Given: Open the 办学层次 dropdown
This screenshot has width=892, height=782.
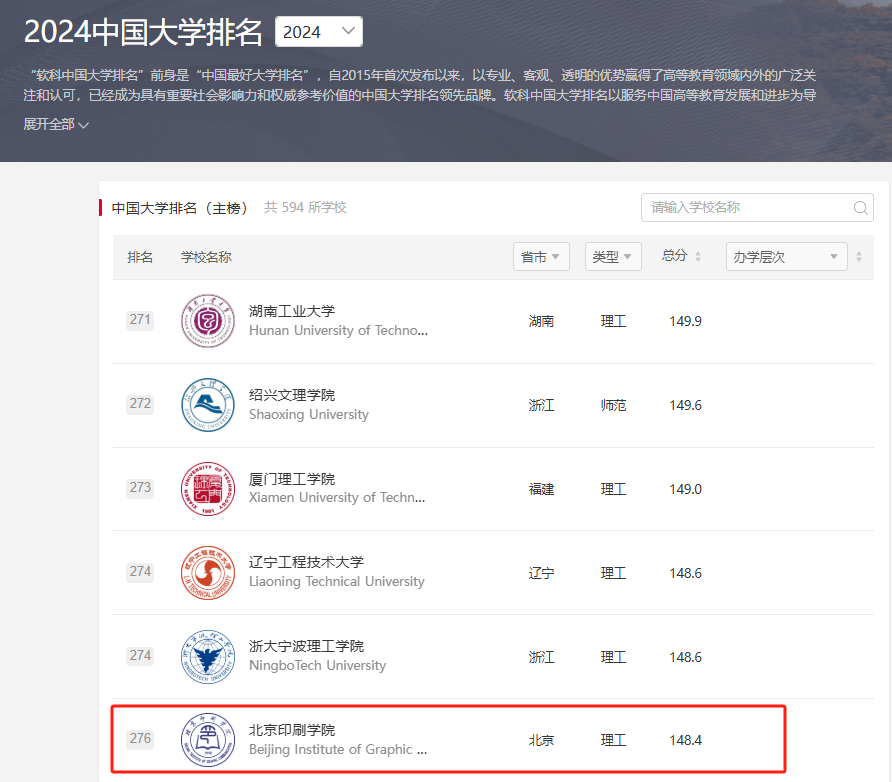Looking at the screenshot, I should point(786,257).
